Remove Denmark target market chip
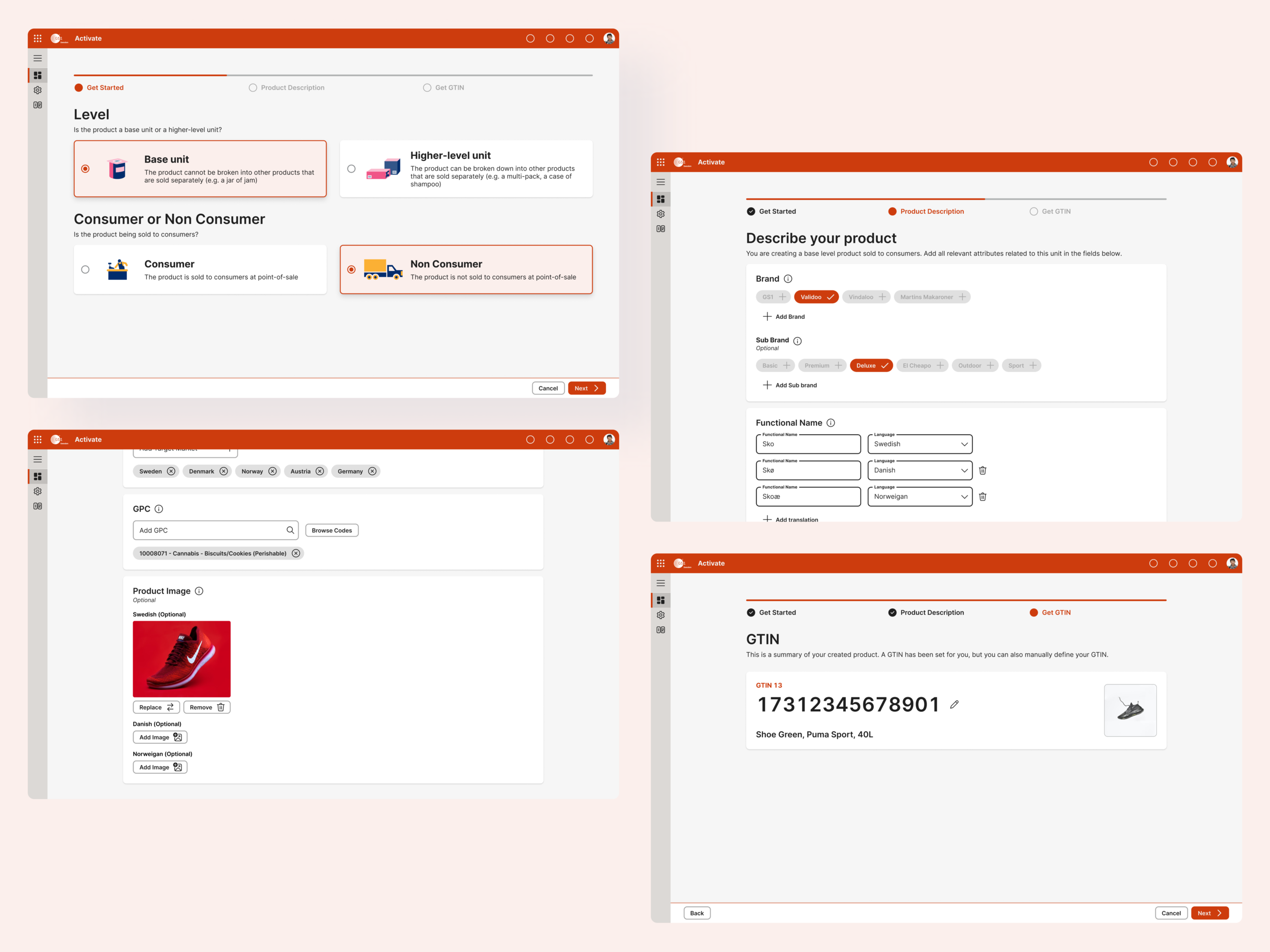 point(224,471)
